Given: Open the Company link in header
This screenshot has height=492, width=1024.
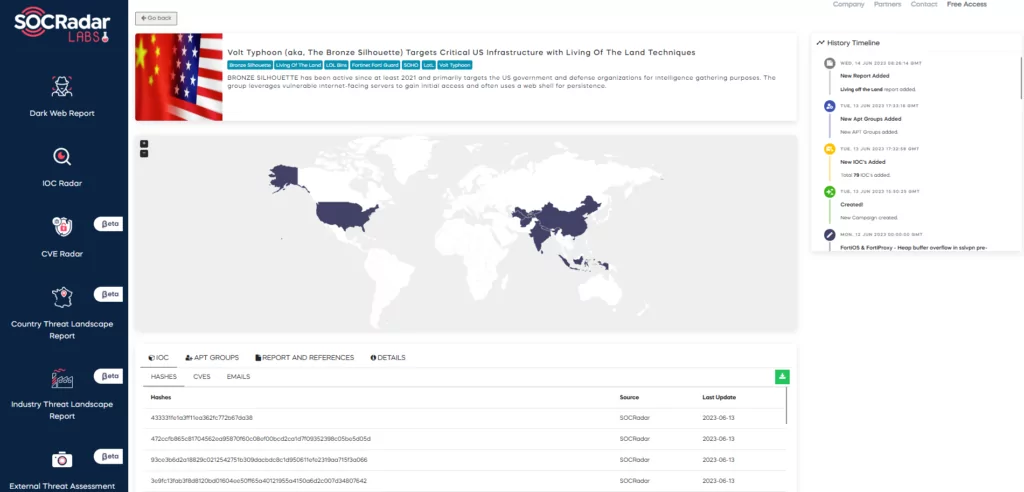Looking at the screenshot, I should (848, 5).
